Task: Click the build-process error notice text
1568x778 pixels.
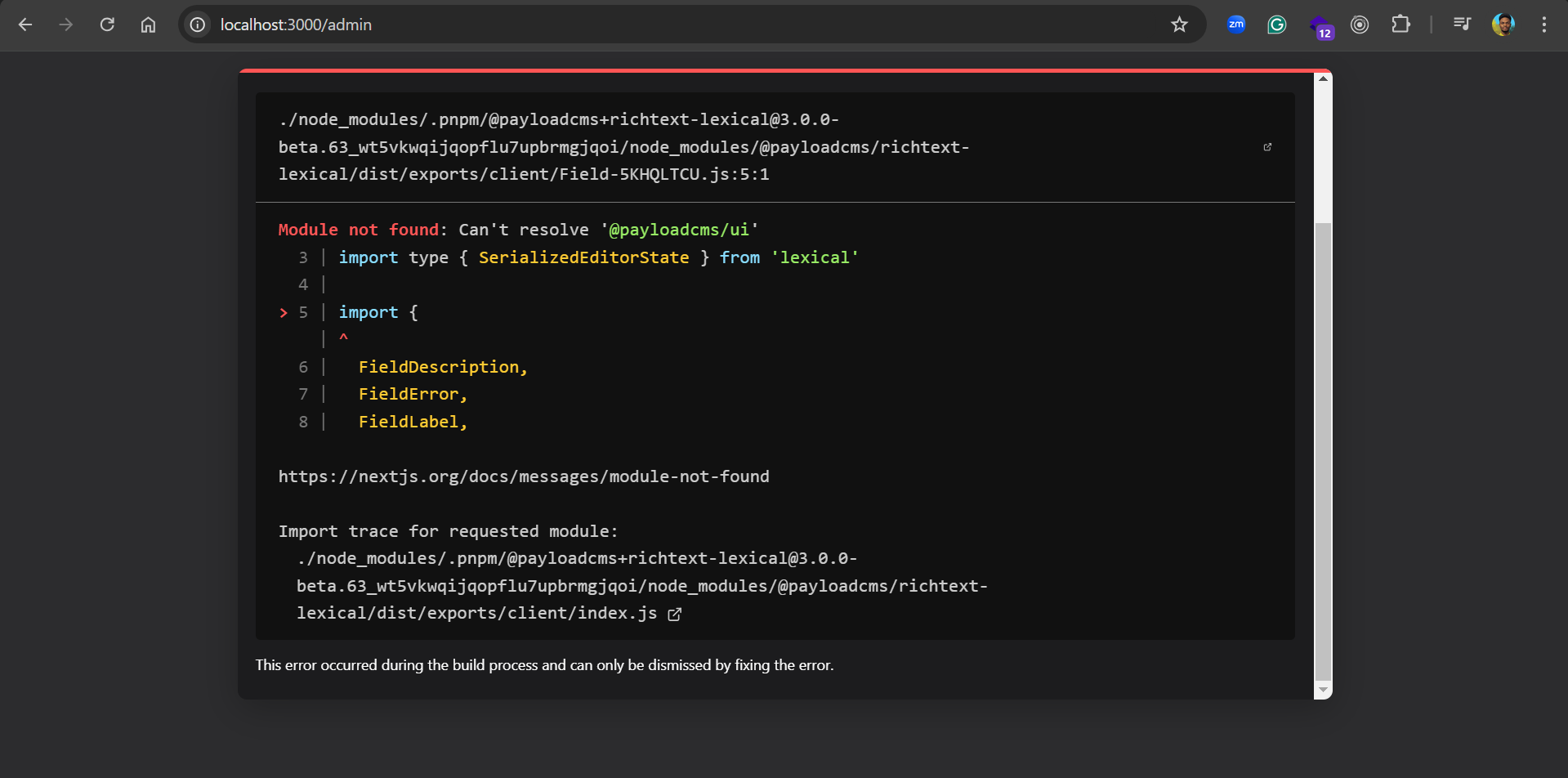Action: (544, 665)
